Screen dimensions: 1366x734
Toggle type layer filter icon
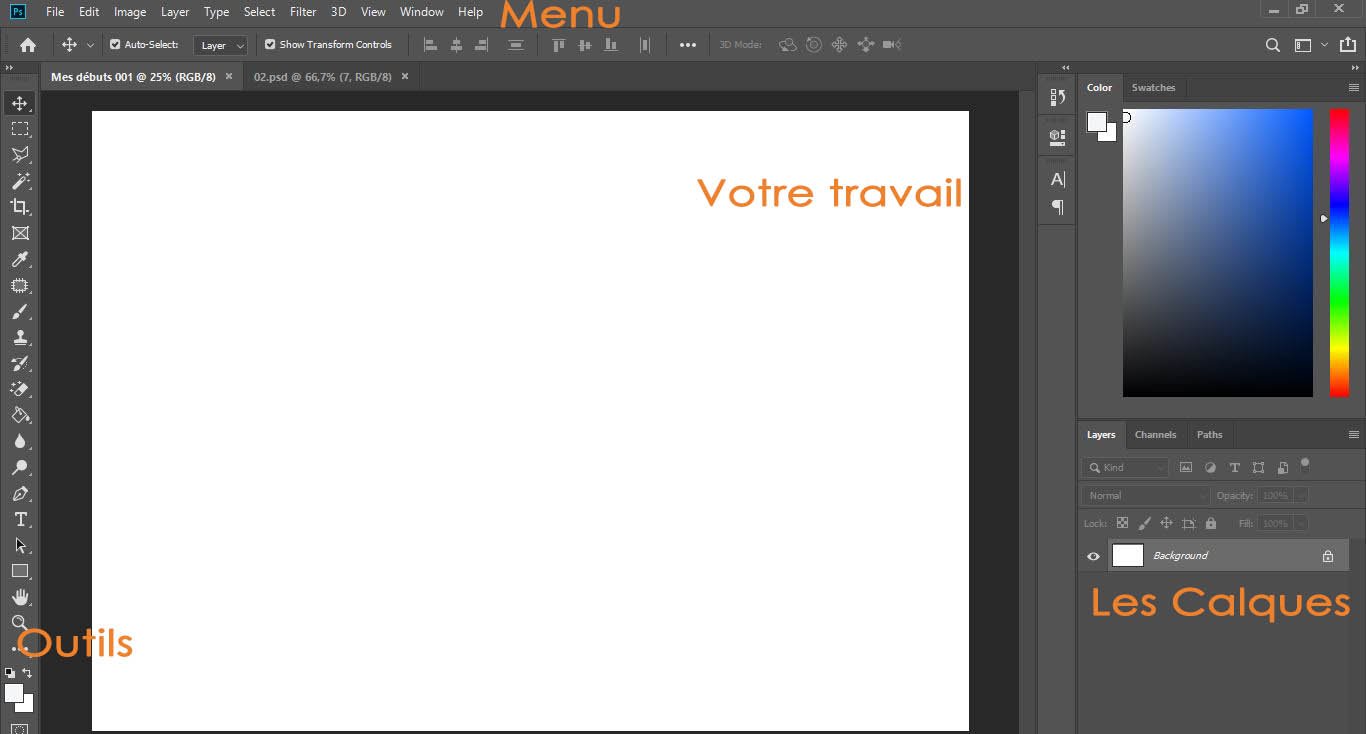tap(1234, 467)
